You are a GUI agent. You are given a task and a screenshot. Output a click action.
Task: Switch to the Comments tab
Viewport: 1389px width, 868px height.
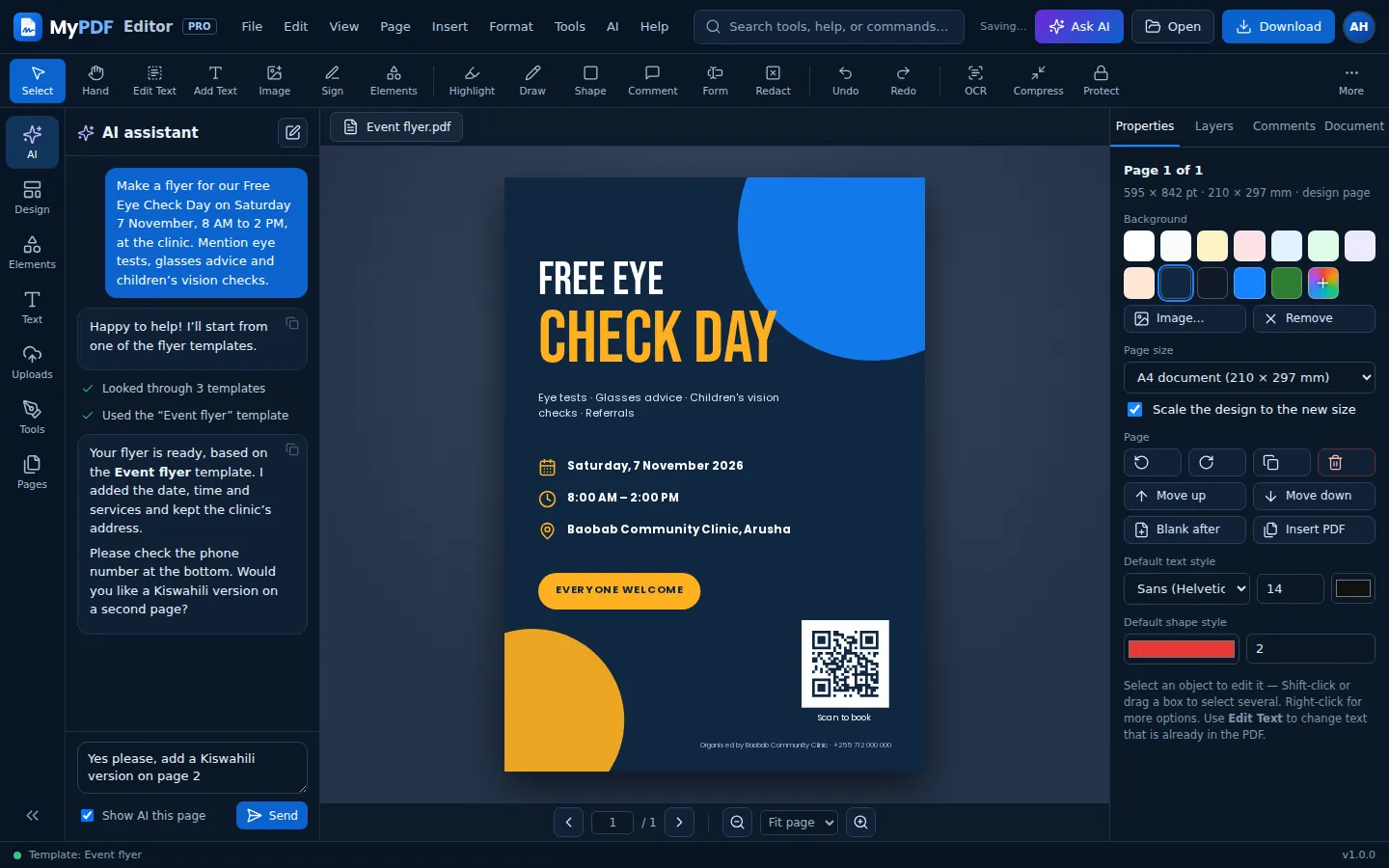coord(1283,125)
